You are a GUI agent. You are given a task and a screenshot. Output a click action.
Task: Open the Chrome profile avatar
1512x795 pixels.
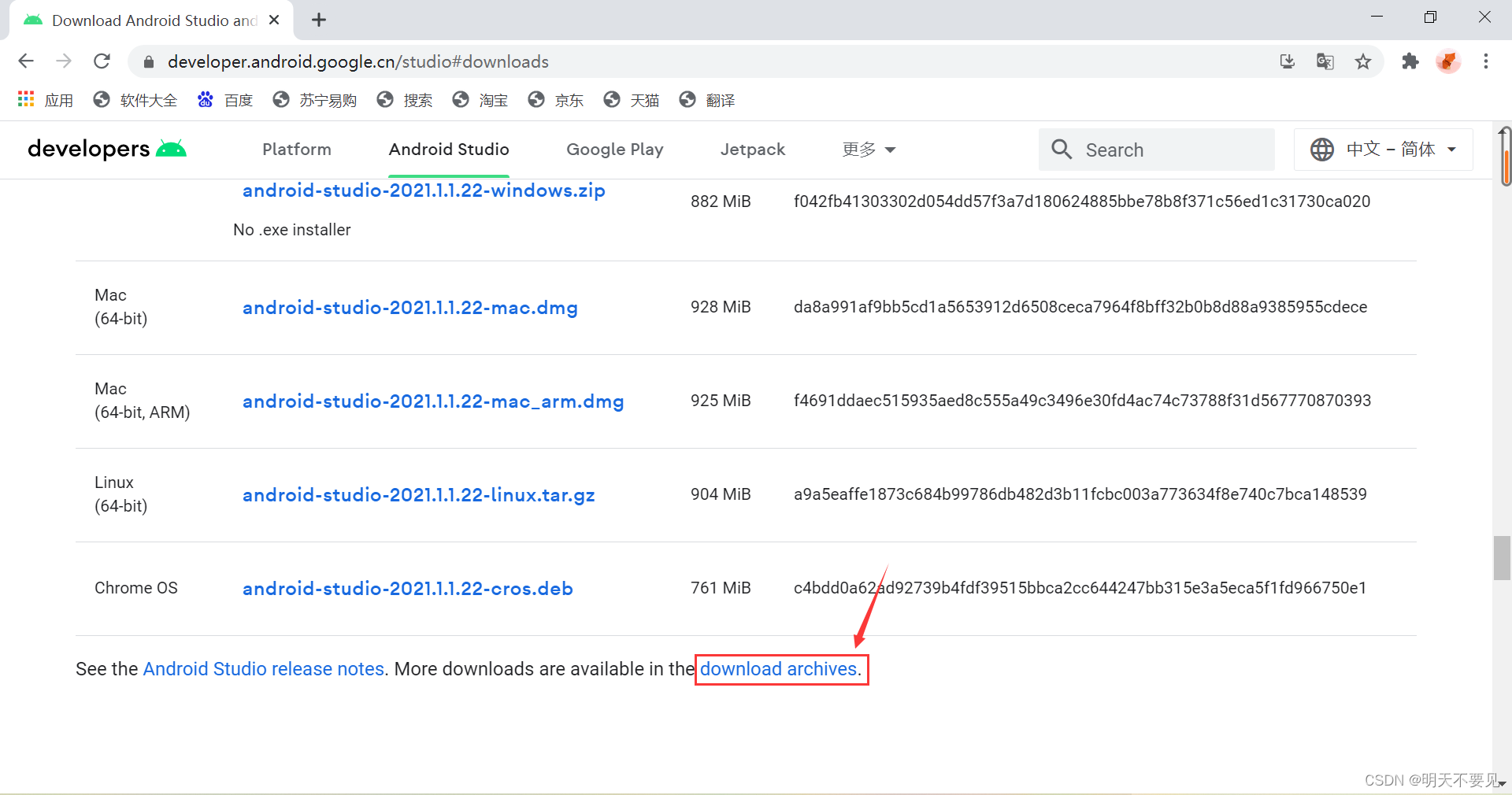[x=1448, y=61]
